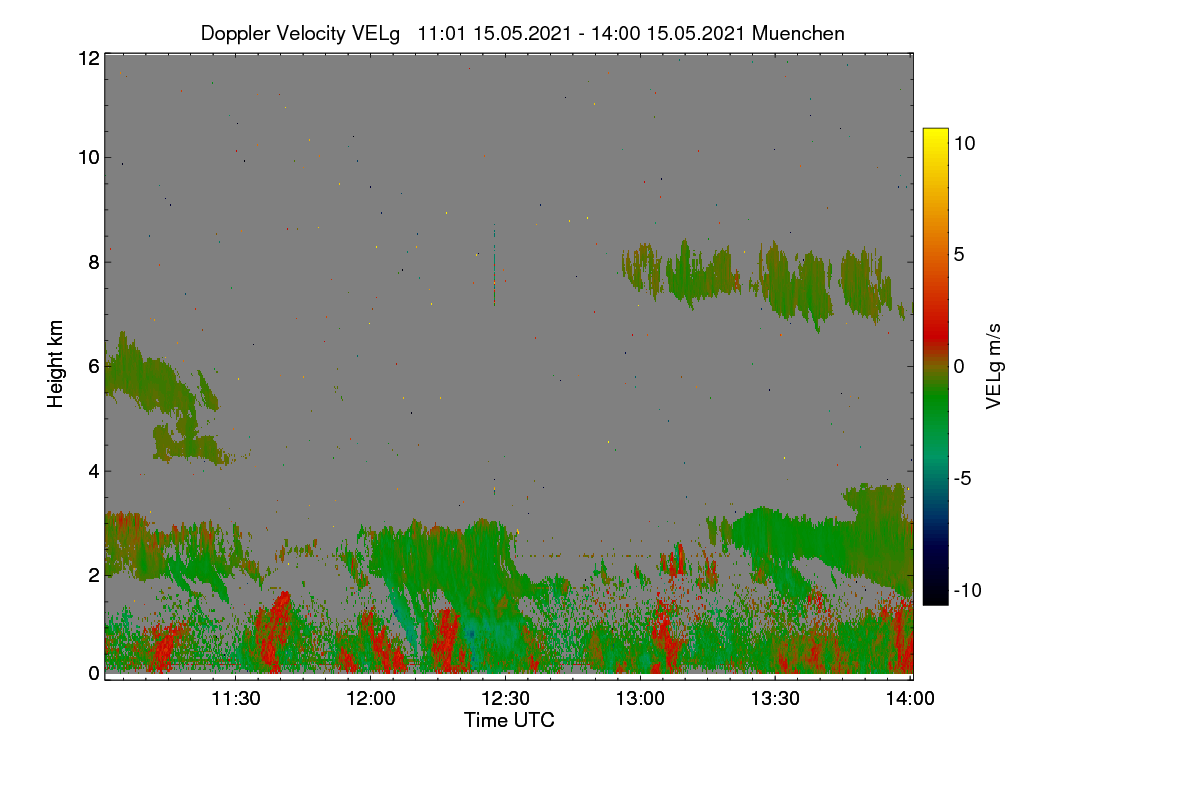
Task: Click the 'Time UTC' axis label
Action: click(x=509, y=720)
